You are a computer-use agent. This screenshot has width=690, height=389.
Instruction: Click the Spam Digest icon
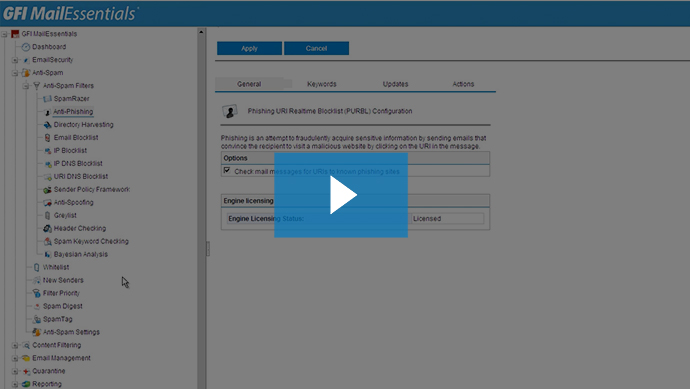pos(37,307)
